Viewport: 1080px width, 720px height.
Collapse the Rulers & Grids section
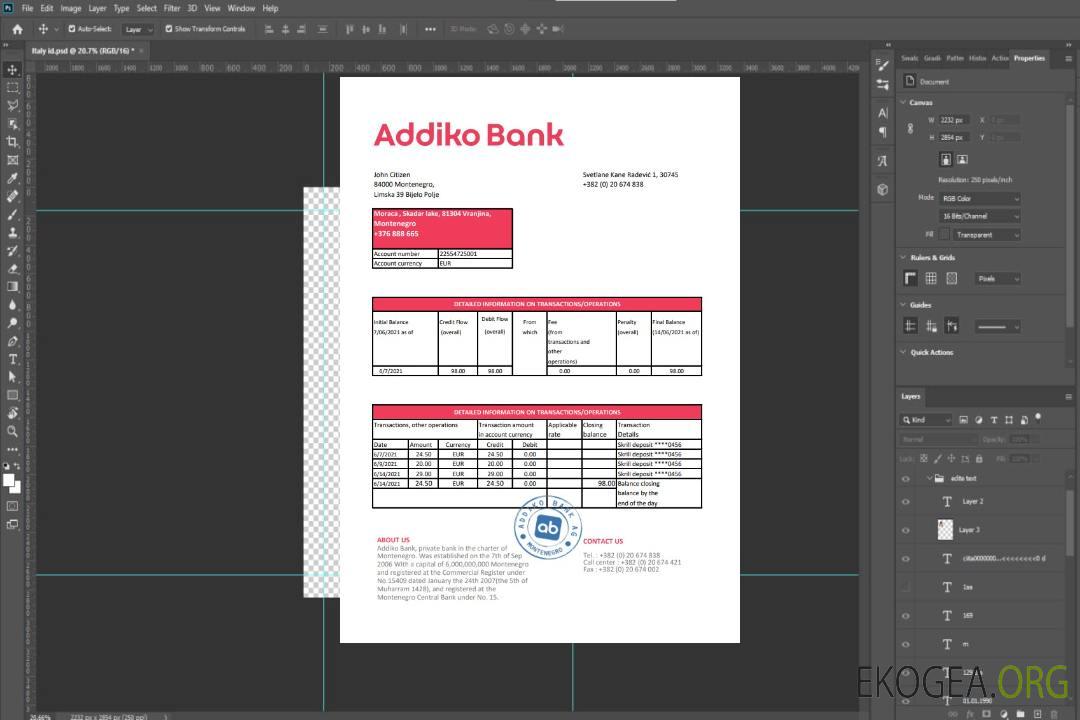[x=904, y=257]
